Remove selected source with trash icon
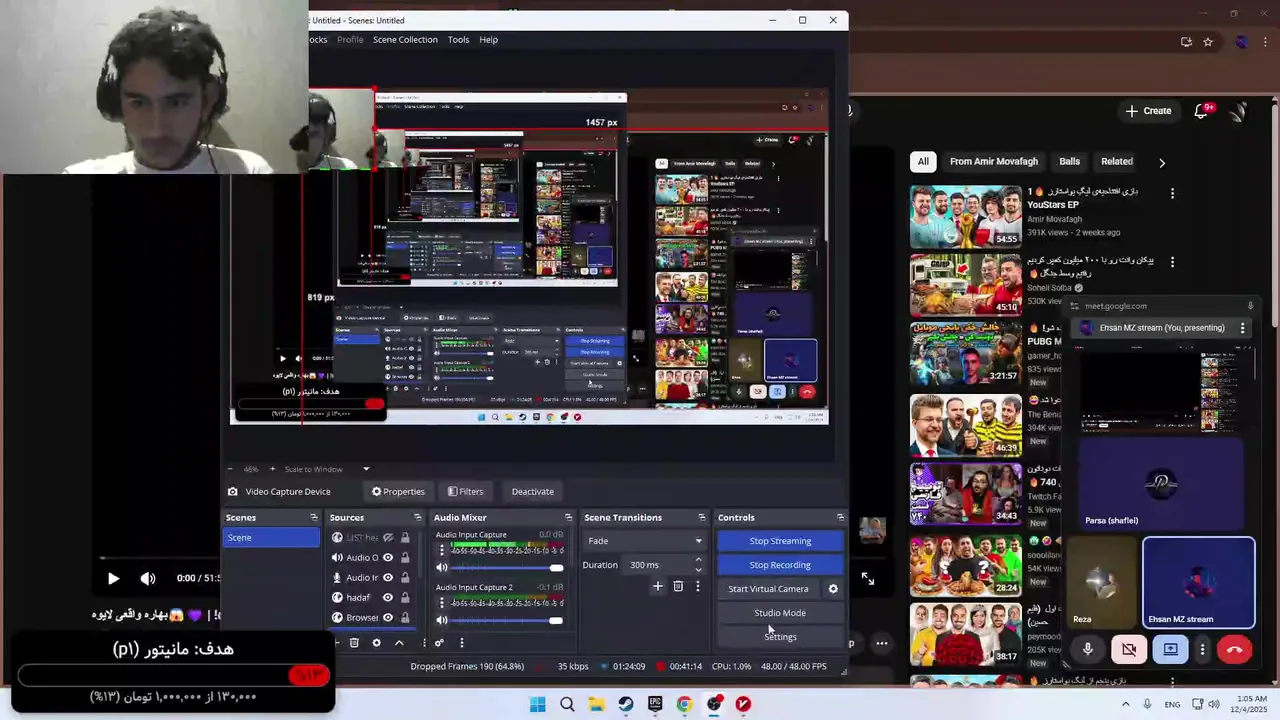 coord(354,643)
